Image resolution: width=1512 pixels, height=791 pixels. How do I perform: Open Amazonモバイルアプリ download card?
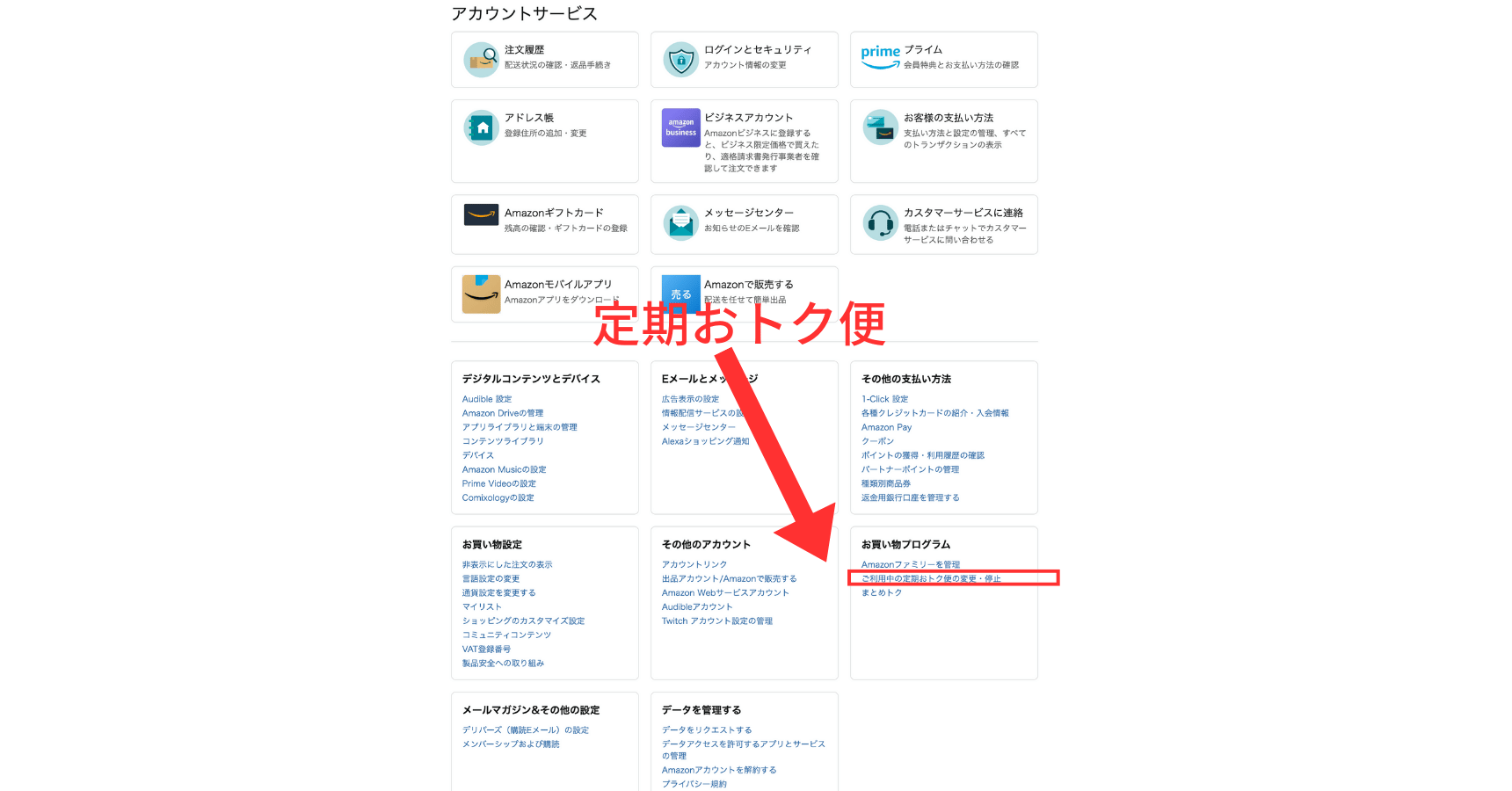pyautogui.click(x=481, y=294)
